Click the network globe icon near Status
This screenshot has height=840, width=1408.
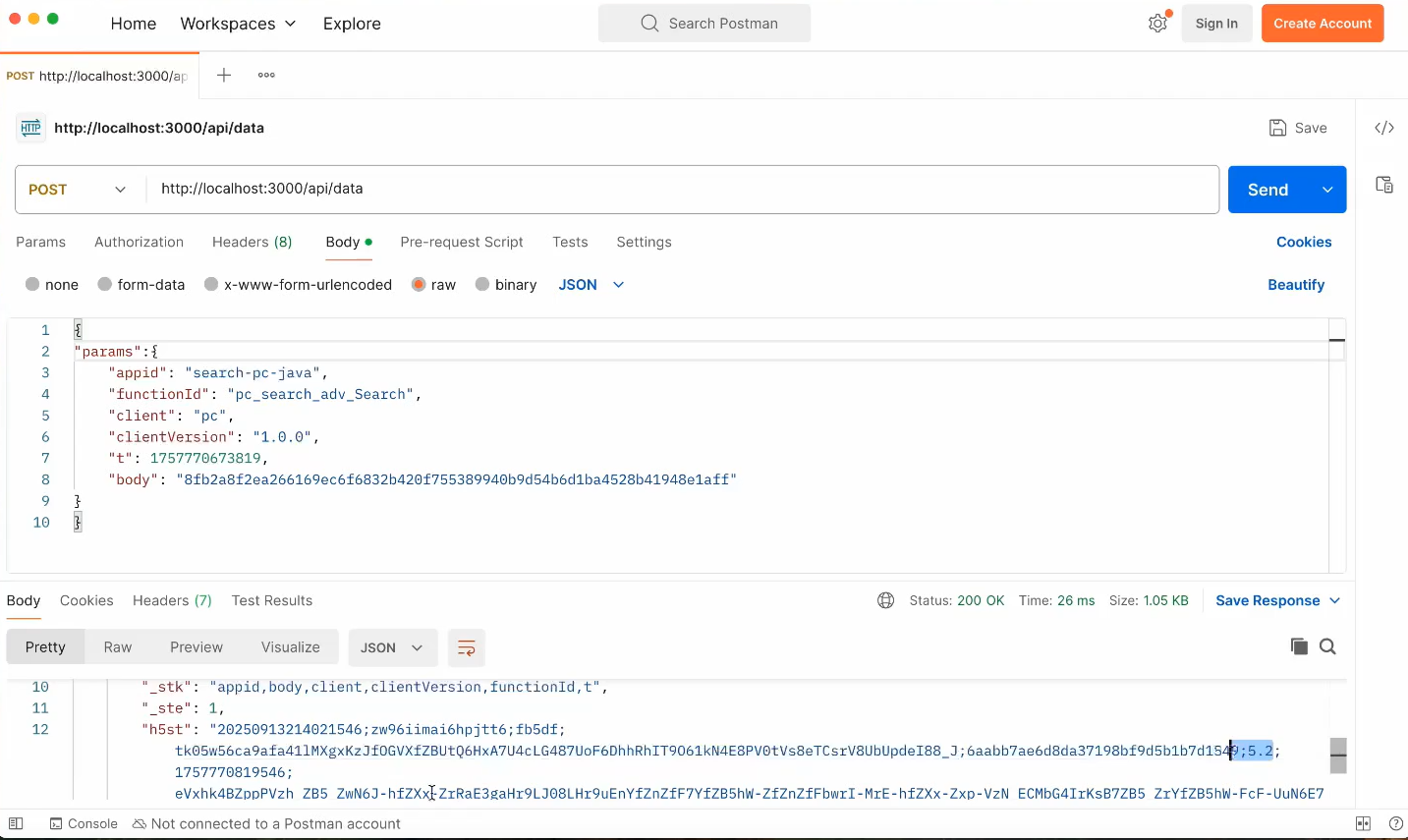pyautogui.click(x=886, y=600)
